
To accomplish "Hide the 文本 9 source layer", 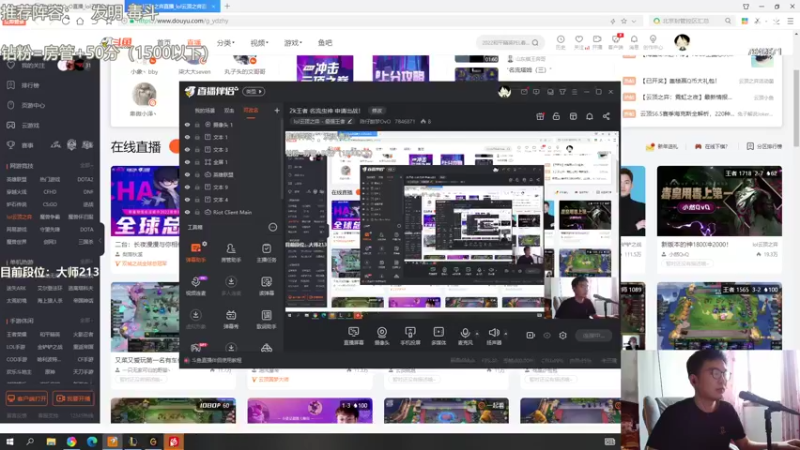I will point(187,187).
